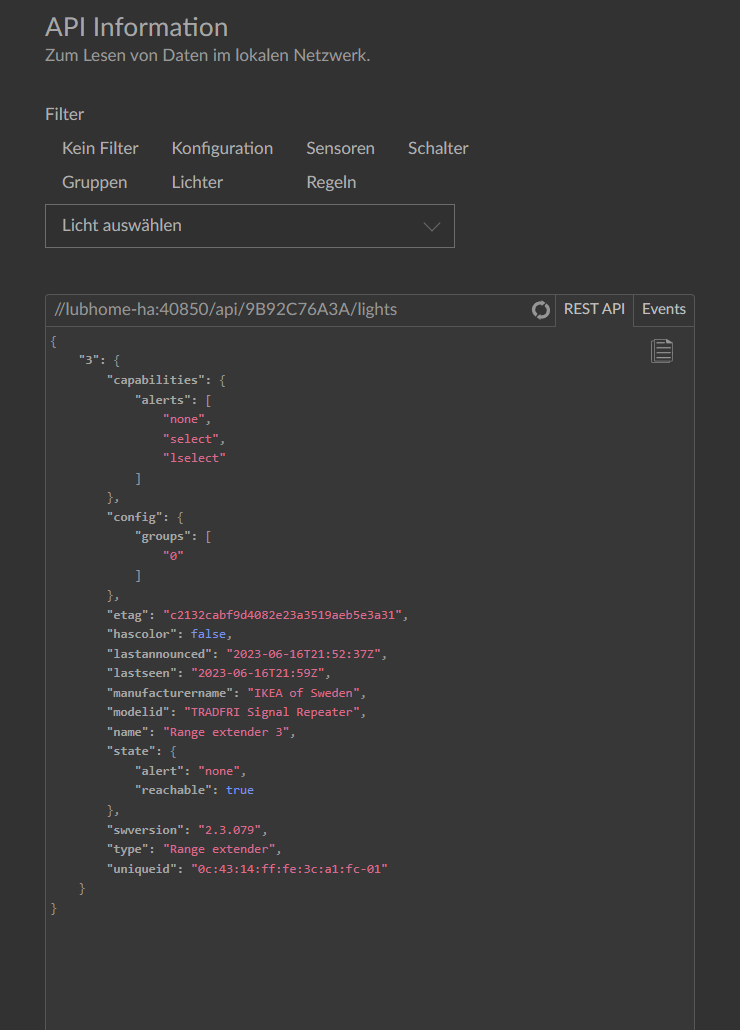Click the hascolor false value

(x=208, y=635)
